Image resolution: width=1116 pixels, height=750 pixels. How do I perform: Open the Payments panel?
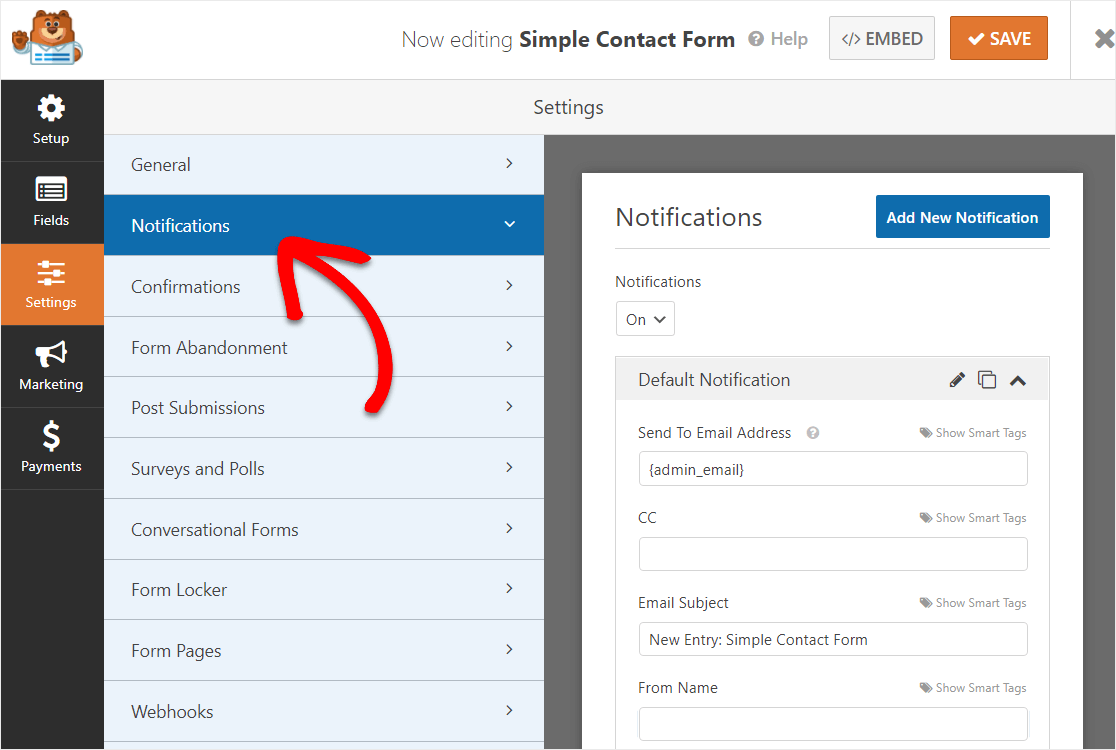(x=52, y=448)
